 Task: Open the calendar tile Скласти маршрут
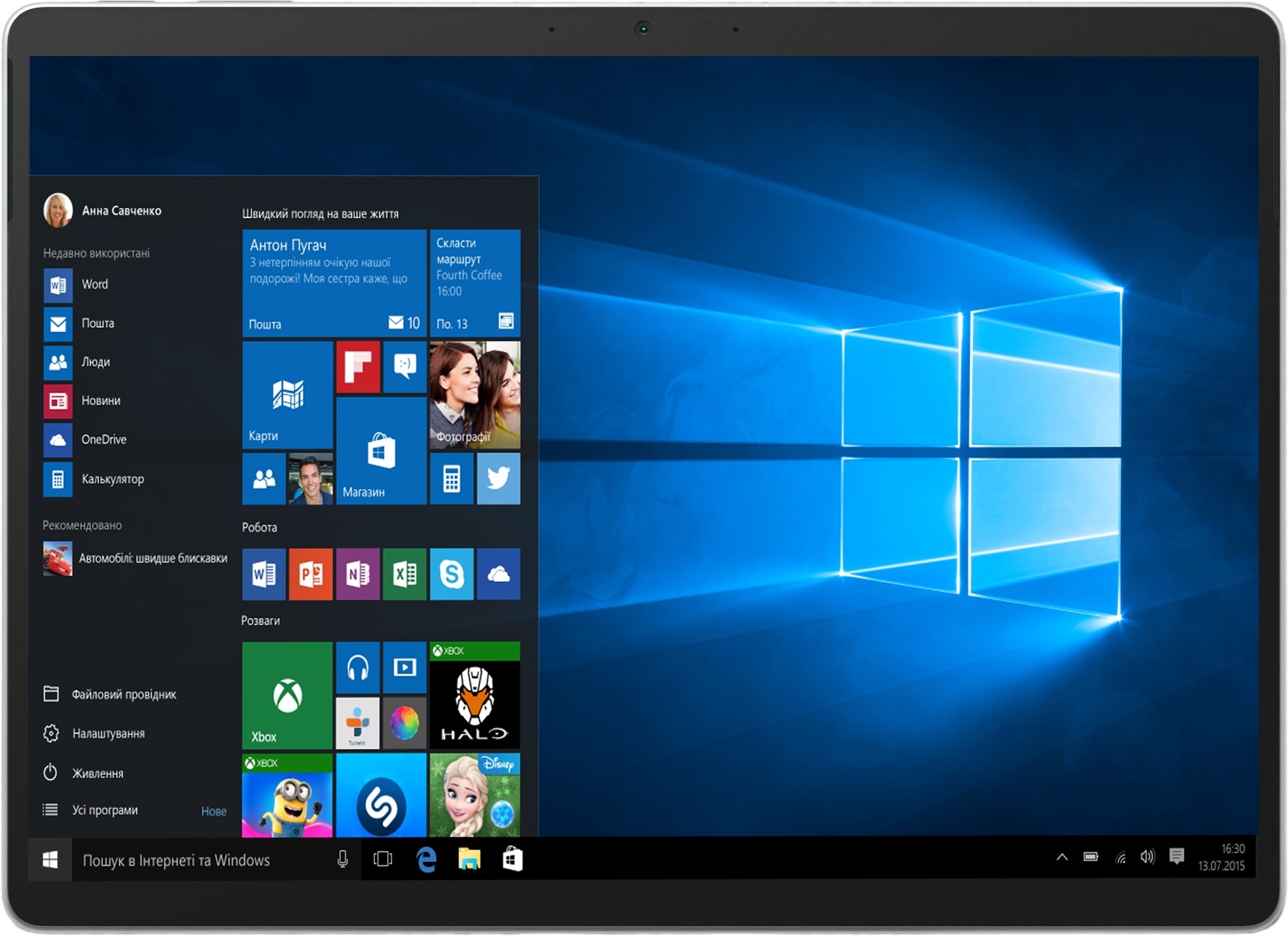(475, 283)
